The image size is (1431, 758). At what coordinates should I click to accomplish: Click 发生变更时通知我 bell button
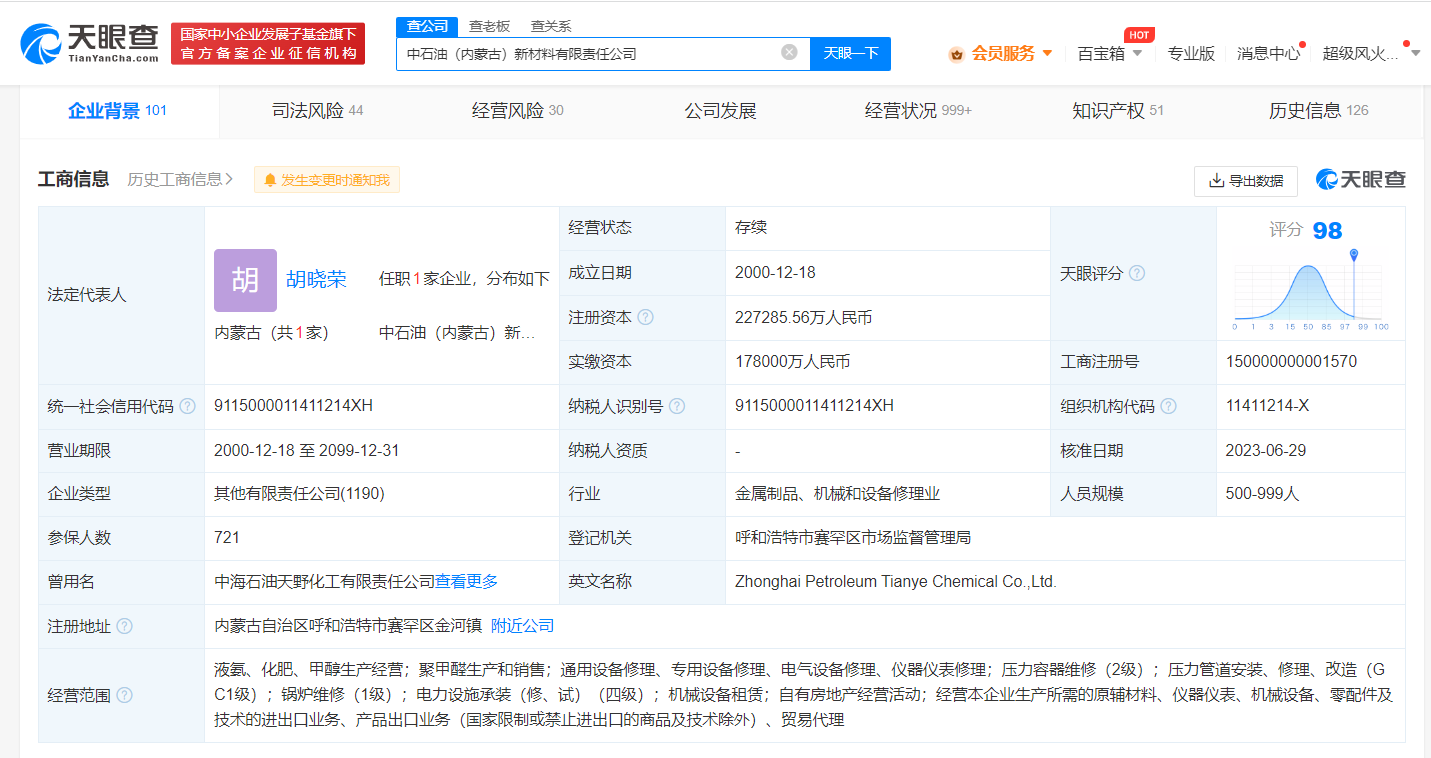326,180
